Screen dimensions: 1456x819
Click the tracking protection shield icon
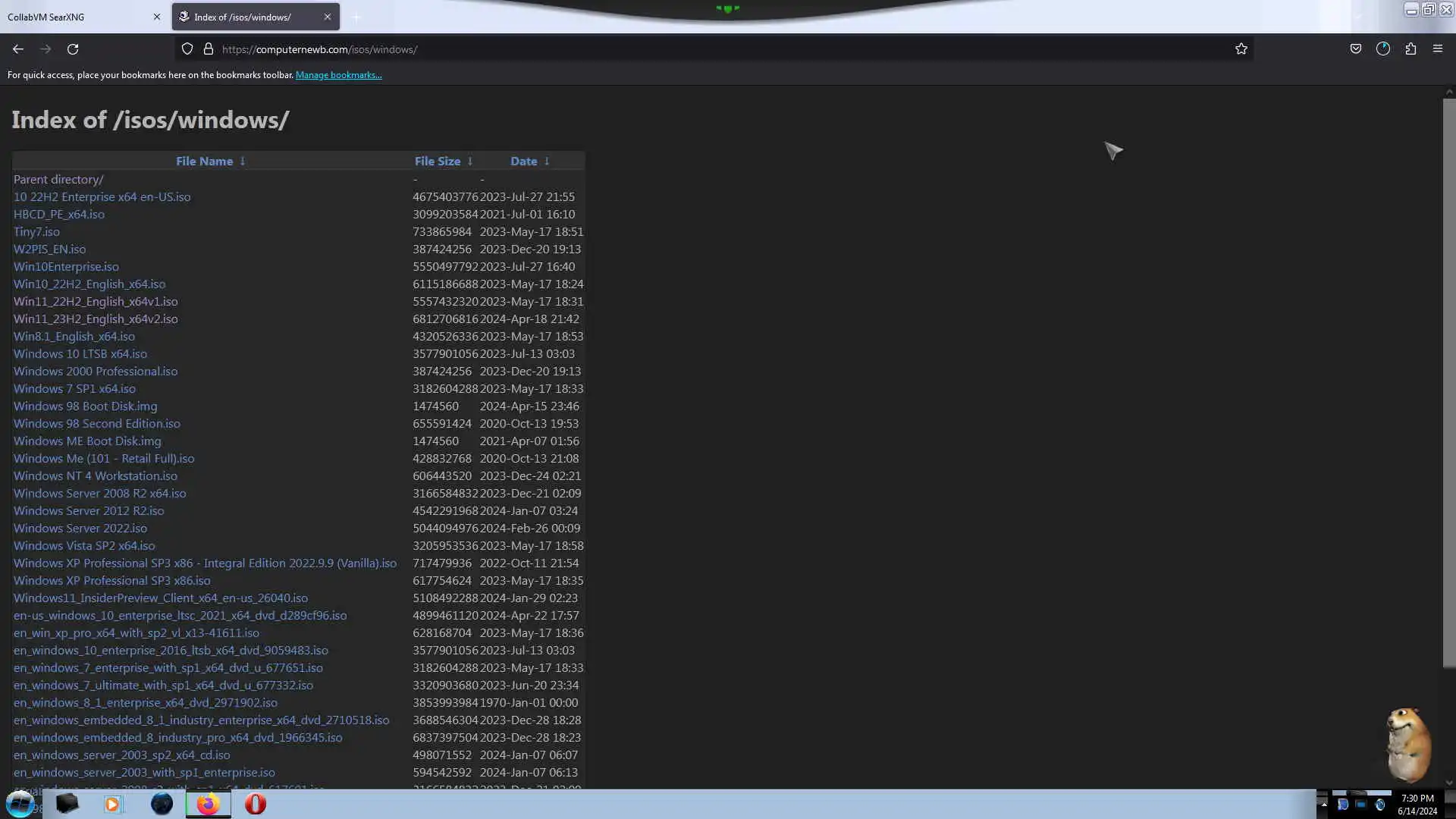pyautogui.click(x=187, y=49)
